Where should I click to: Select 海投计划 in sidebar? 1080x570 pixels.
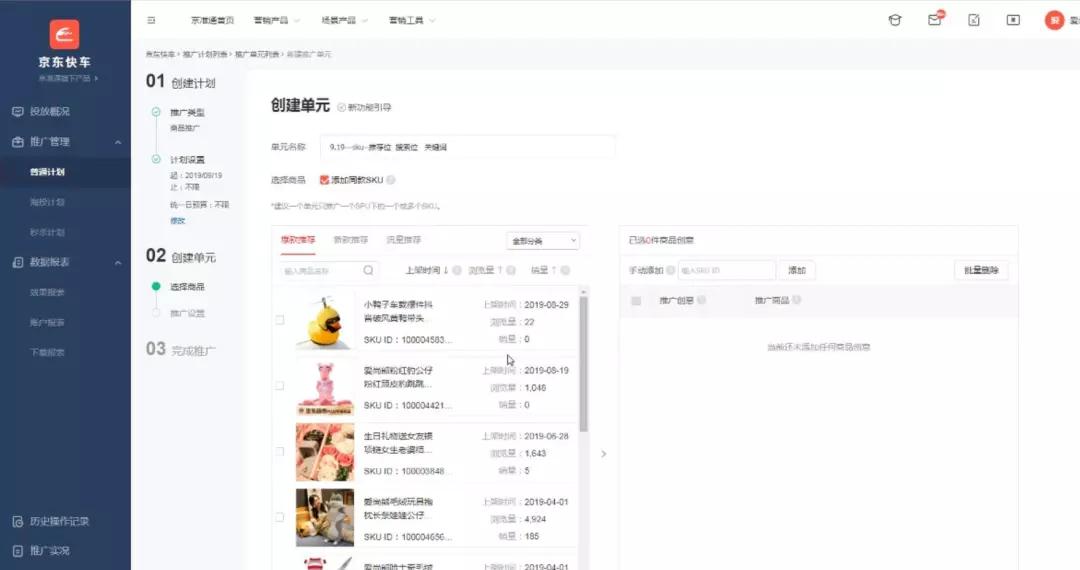pos(48,202)
